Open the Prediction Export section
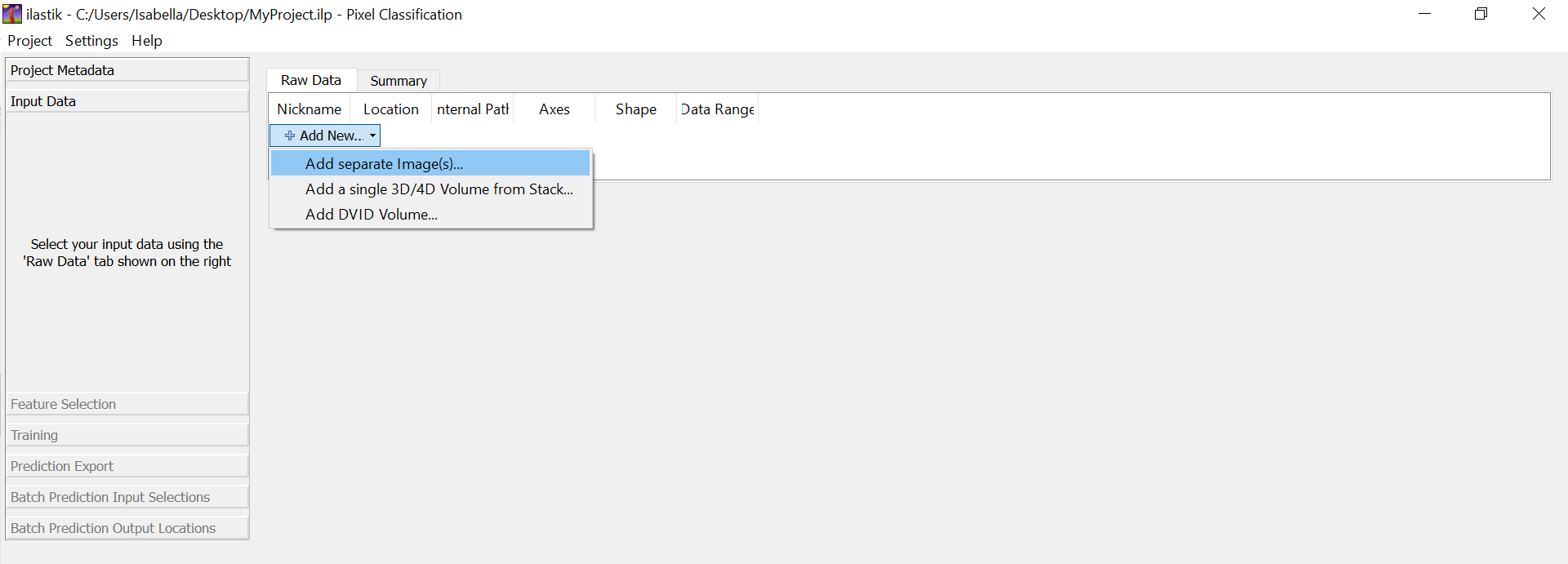Screen dimensions: 1568x564 pyautogui.click(x=127, y=466)
